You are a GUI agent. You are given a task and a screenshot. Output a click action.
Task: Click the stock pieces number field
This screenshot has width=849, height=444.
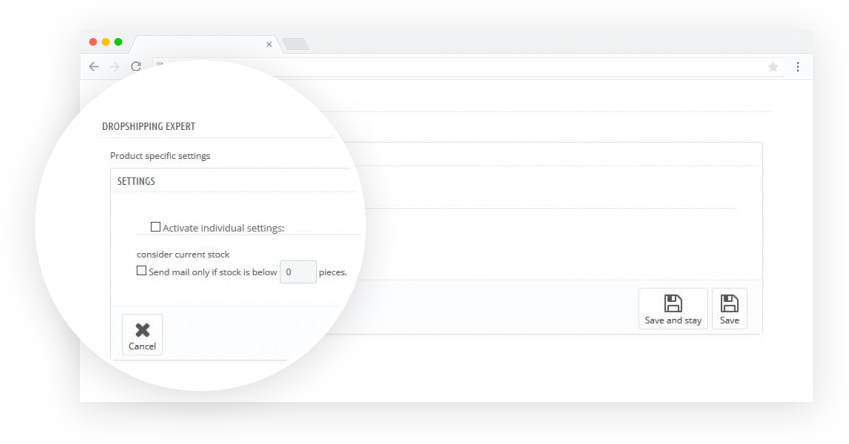(x=298, y=272)
